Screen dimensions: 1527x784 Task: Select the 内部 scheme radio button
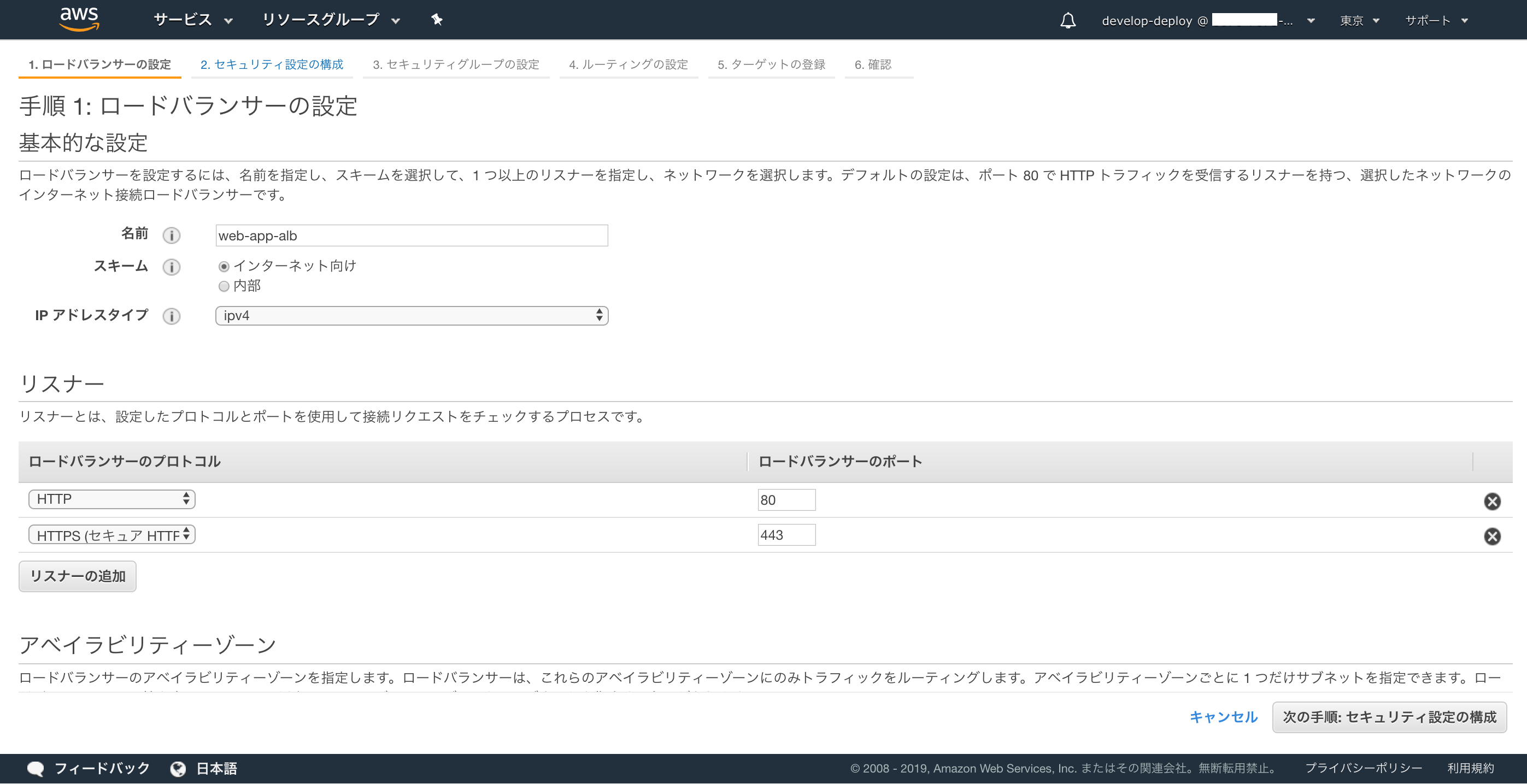tap(224, 286)
